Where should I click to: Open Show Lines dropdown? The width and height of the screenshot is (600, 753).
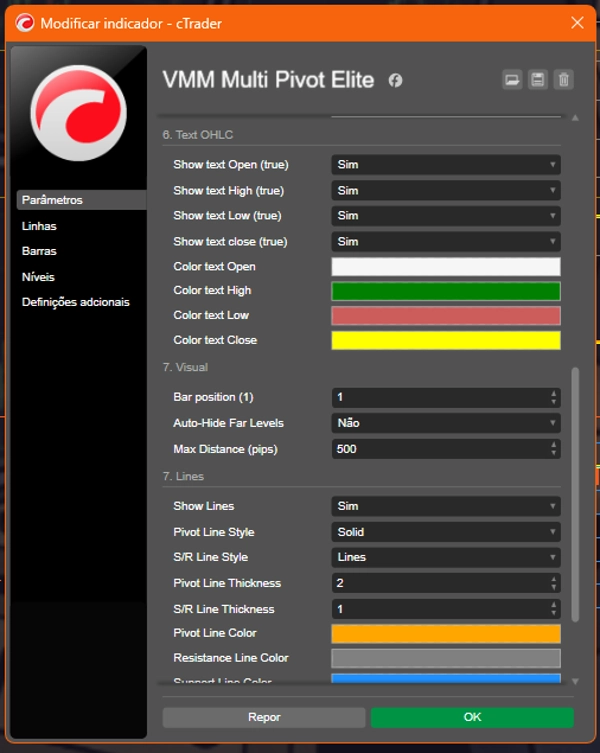pyautogui.click(x=446, y=506)
